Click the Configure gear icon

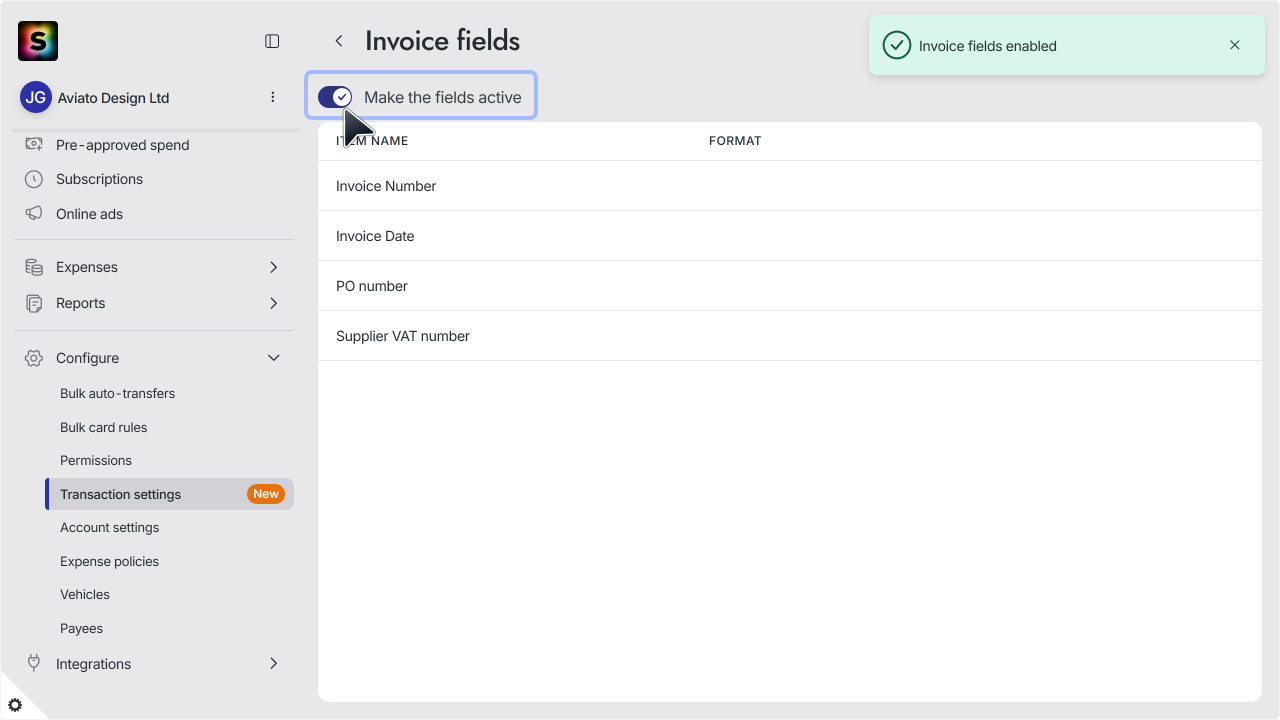coord(34,358)
